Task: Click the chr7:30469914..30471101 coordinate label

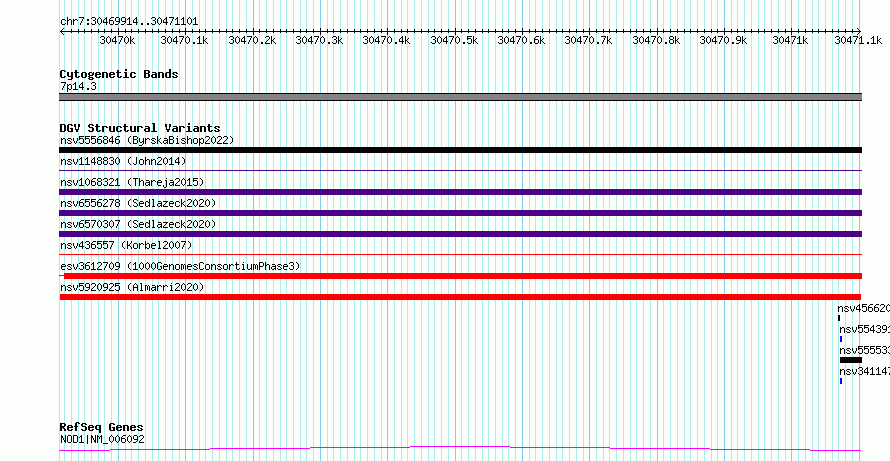Action: tap(129, 22)
